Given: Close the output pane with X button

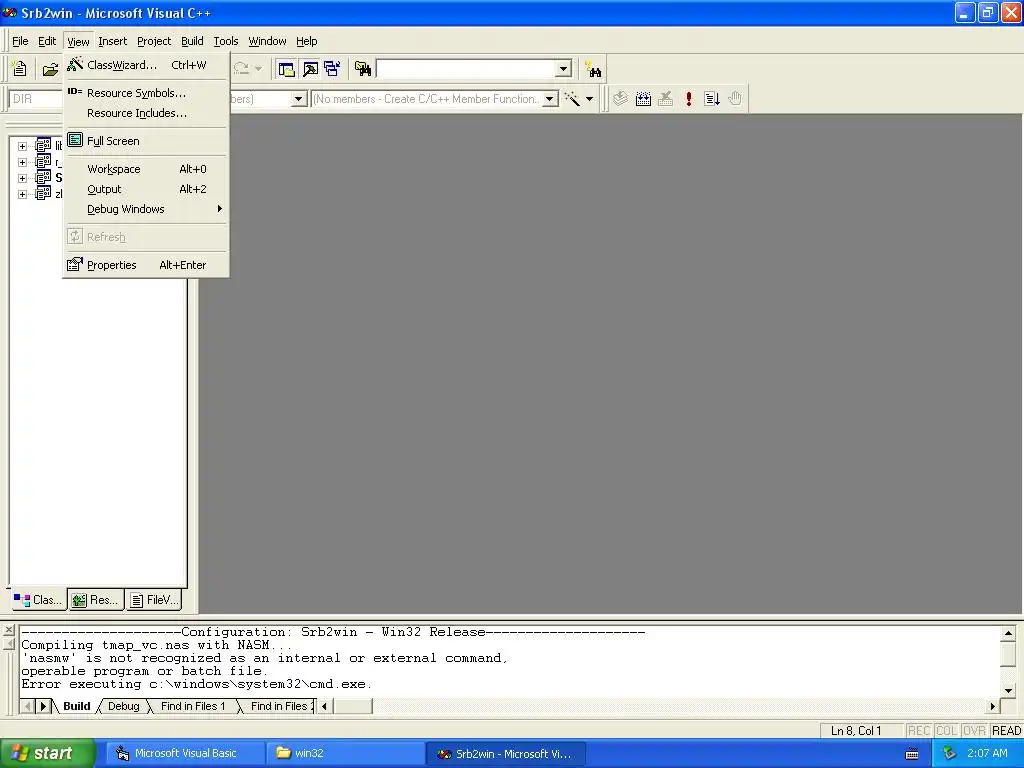Looking at the screenshot, I should 8,630.
